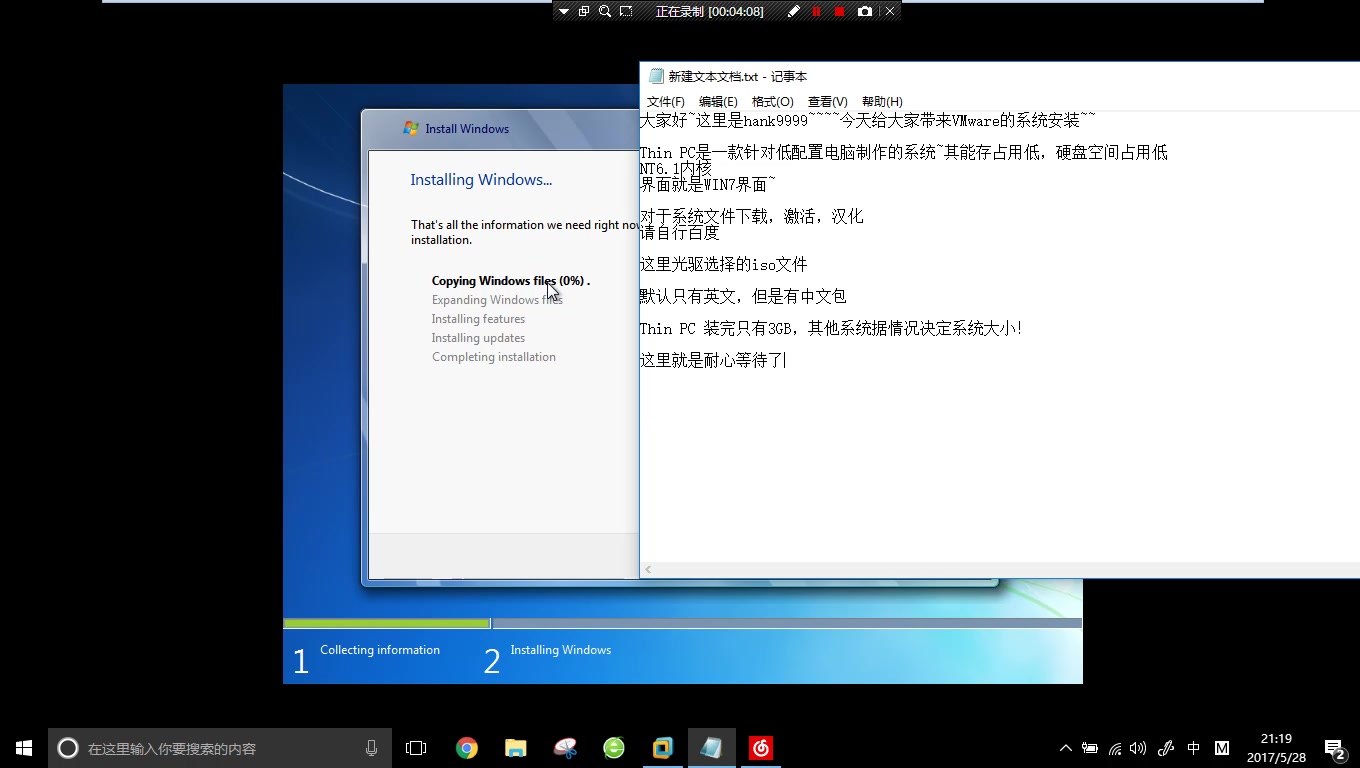
Task: Click stage 2 Installing Windows label
Action: click(560, 650)
